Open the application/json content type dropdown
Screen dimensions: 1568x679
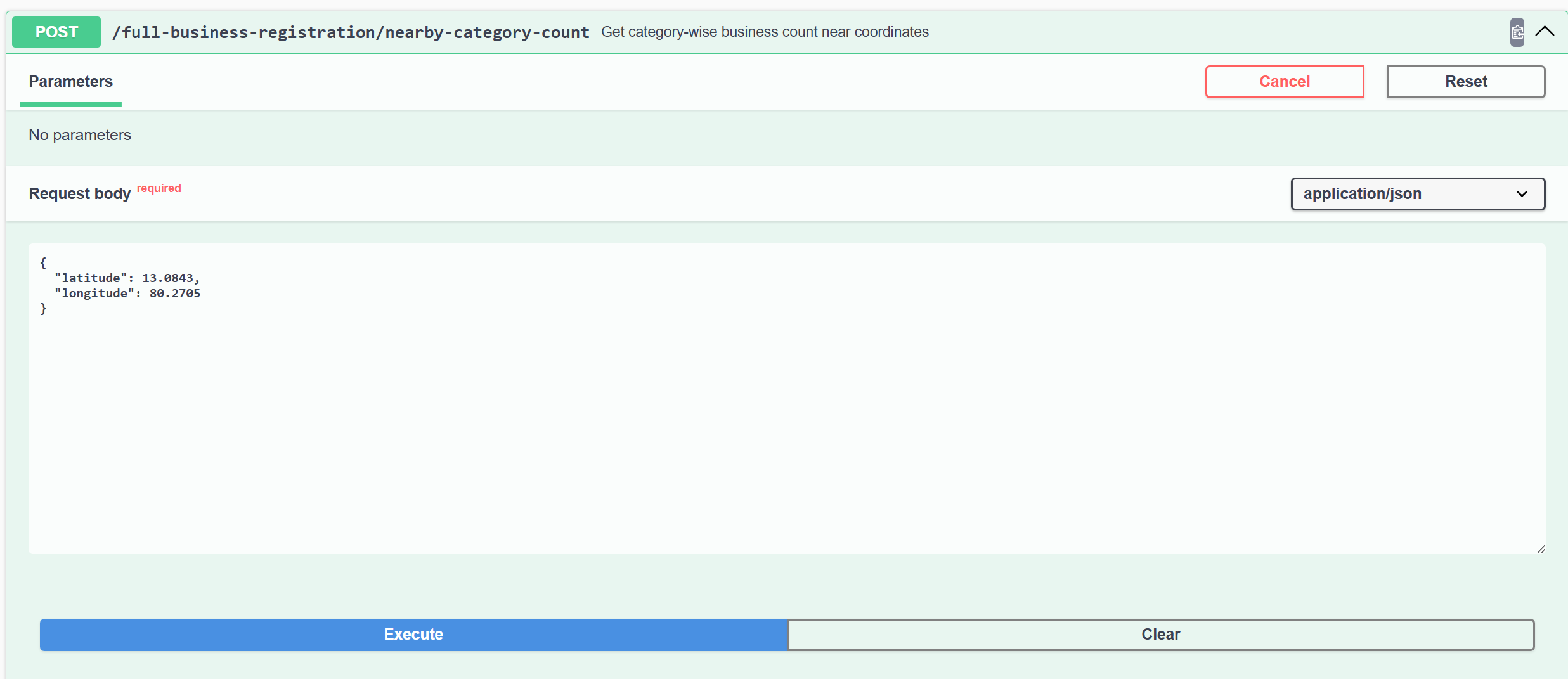(1418, 194)
